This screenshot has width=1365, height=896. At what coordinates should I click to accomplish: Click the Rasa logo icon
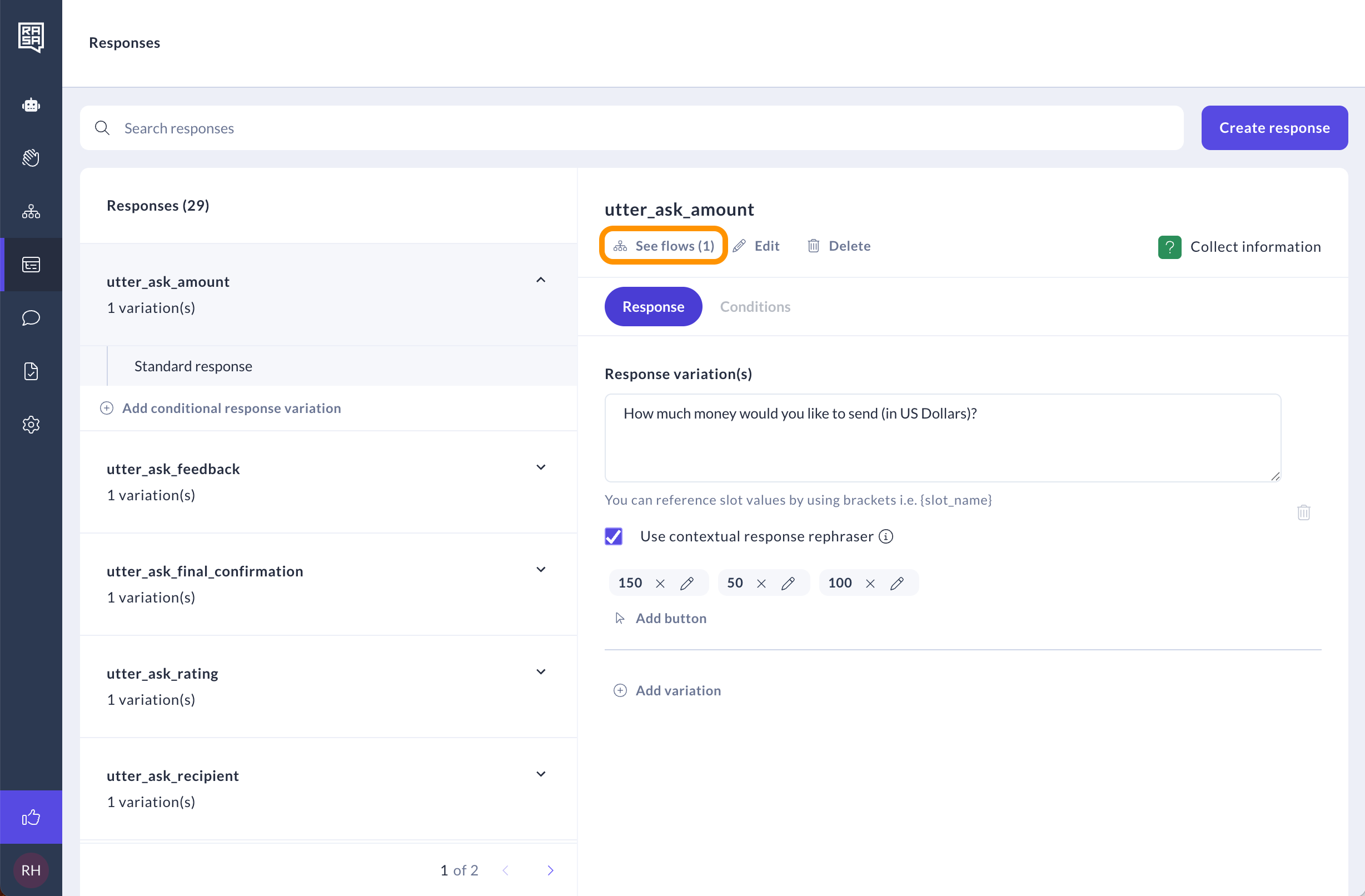[31, 37]
